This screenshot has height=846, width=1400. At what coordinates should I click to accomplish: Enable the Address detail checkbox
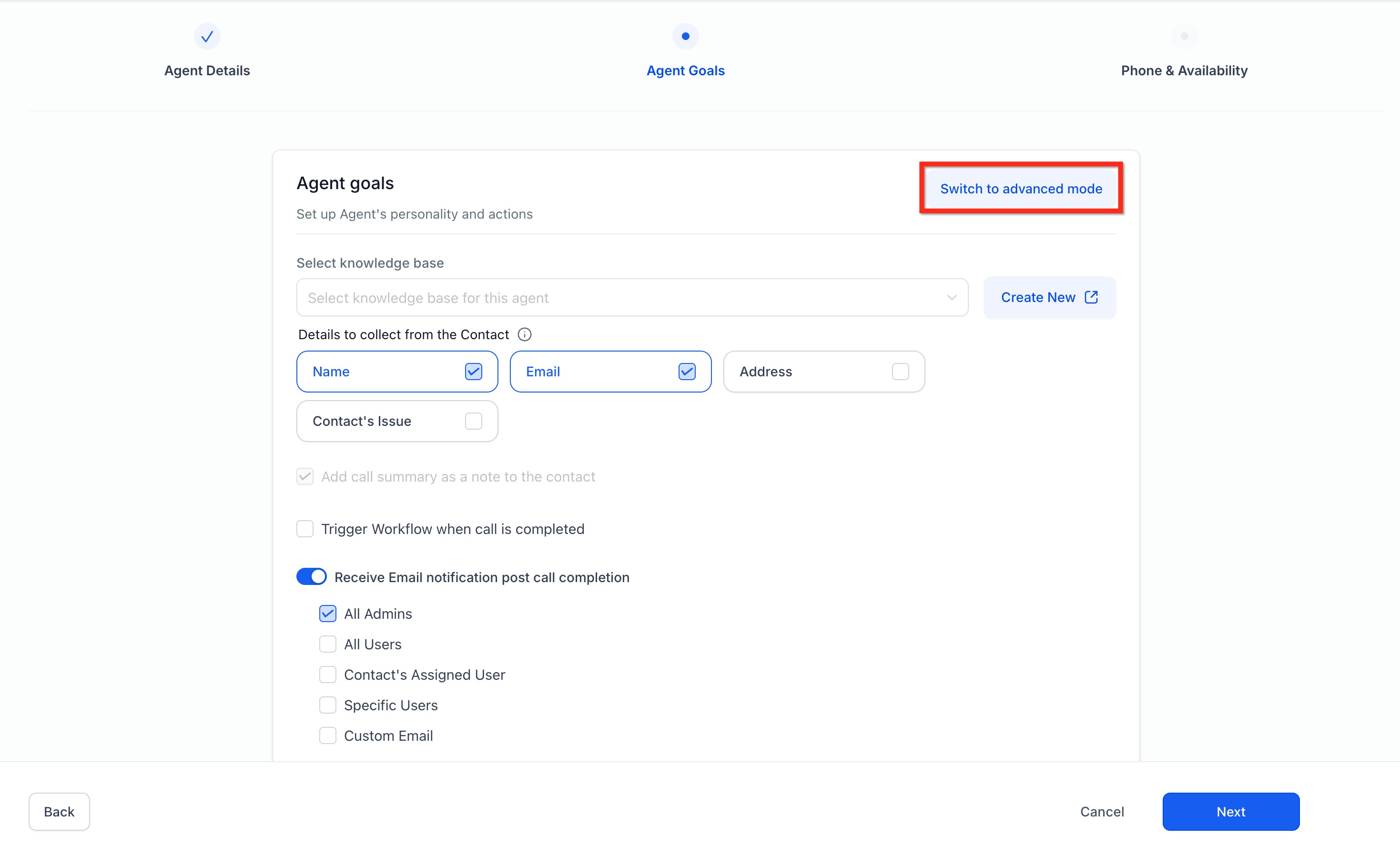pyautogui.click(x=900, y=372)
